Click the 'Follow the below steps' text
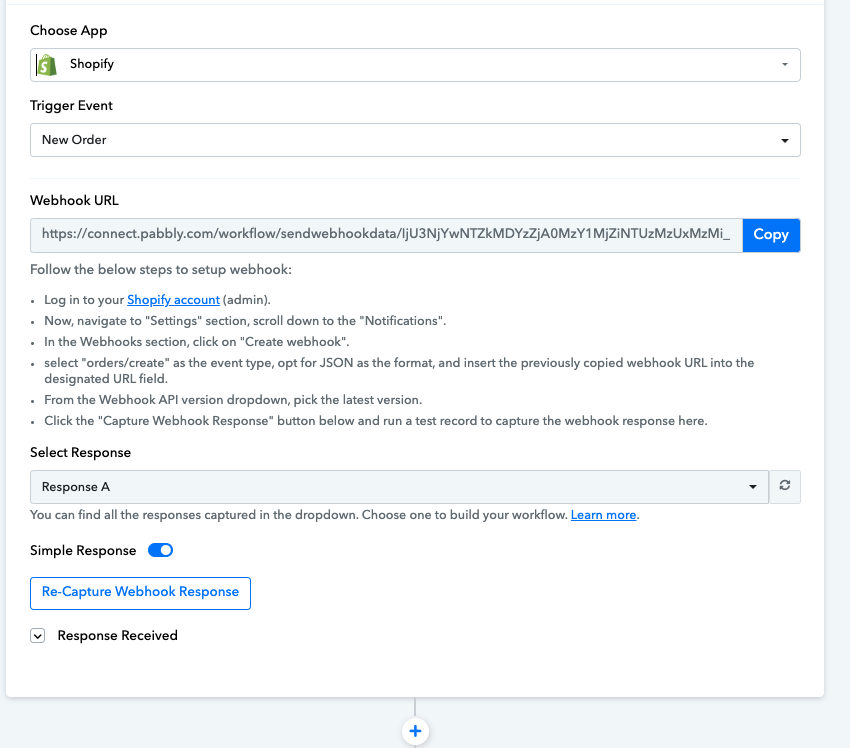Viewport: 850px width, 748px height. (x=161, y=270)
